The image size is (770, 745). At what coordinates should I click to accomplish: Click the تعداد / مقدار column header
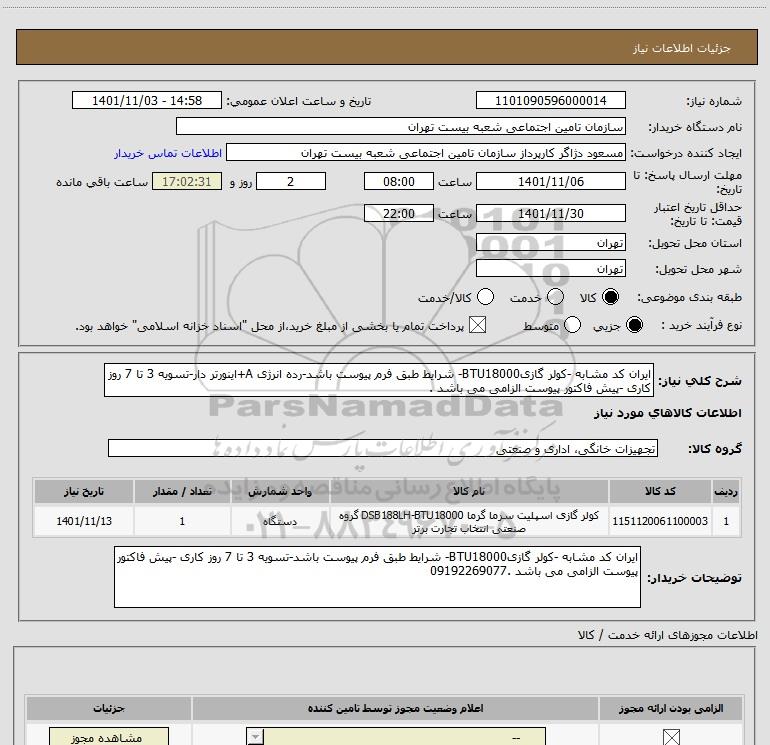(x=182, y=491)
